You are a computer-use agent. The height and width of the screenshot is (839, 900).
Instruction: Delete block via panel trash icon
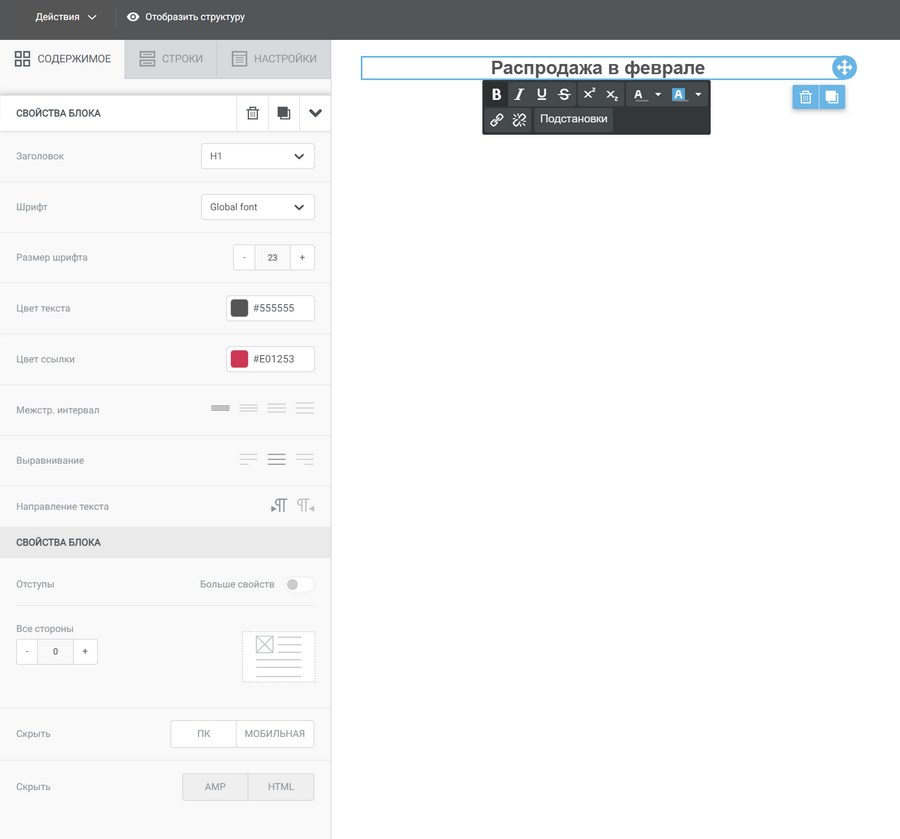coord(252,114)
